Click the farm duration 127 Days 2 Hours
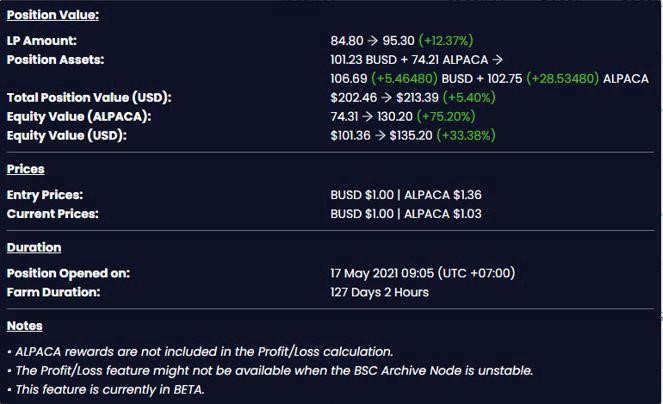The height and width of the screenshot is (404, 663). (379, 292)
